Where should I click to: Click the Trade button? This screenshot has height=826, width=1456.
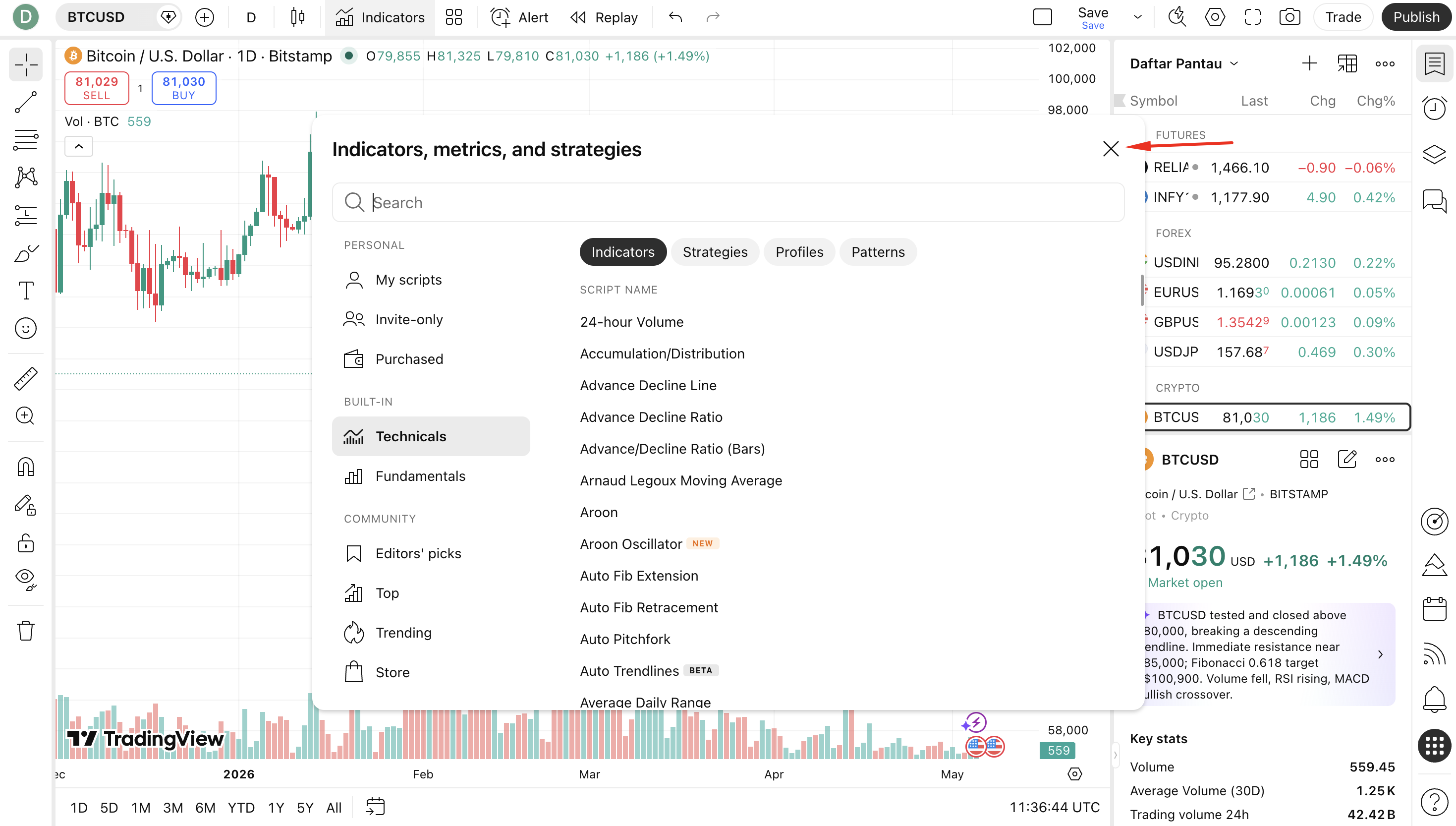(1343, 17)
